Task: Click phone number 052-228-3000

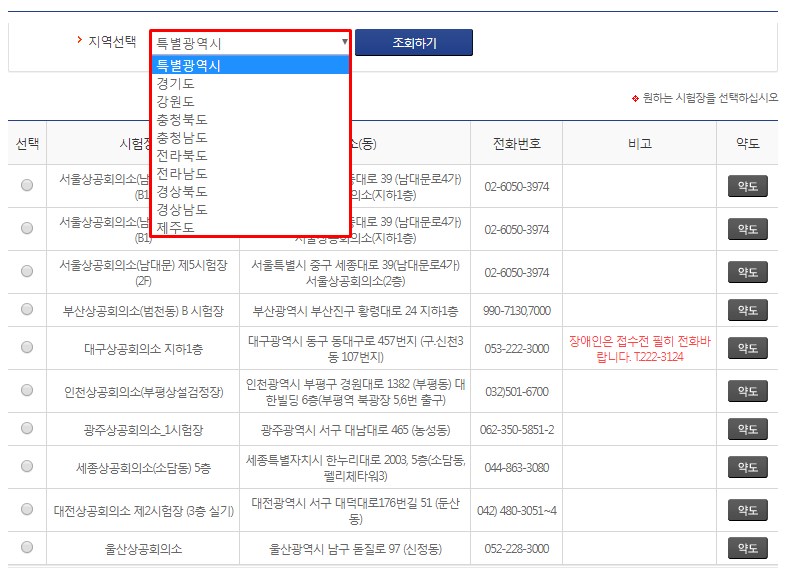Action: (517, 548)
